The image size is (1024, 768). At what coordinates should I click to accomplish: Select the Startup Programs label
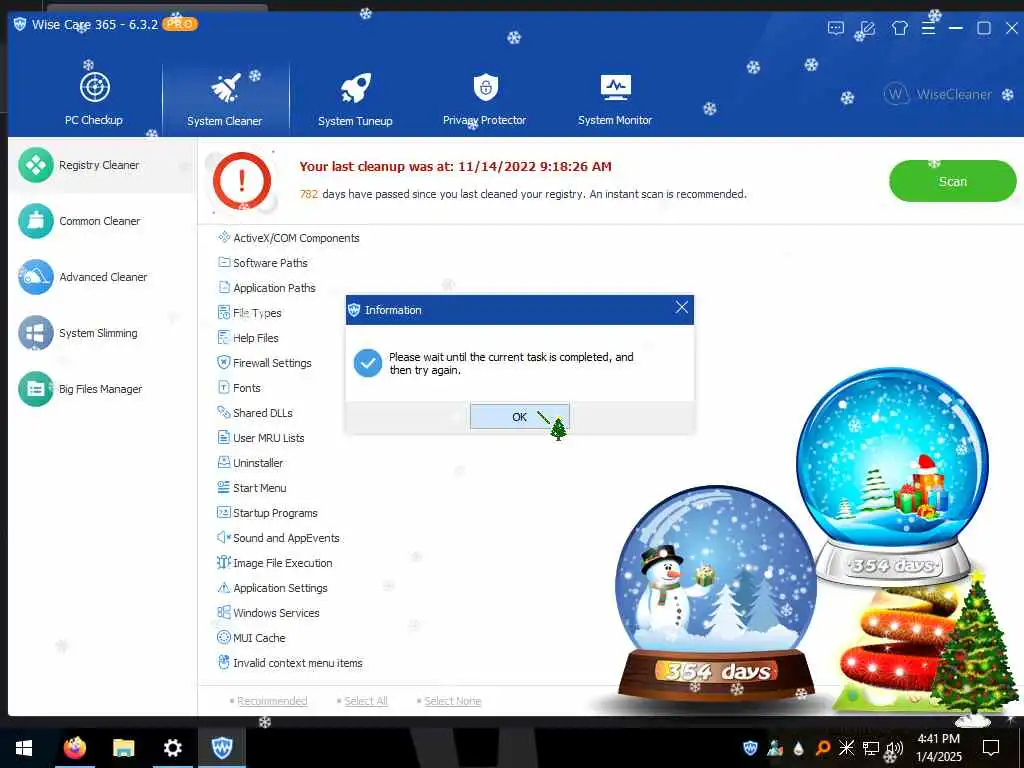tap(275, 513)
